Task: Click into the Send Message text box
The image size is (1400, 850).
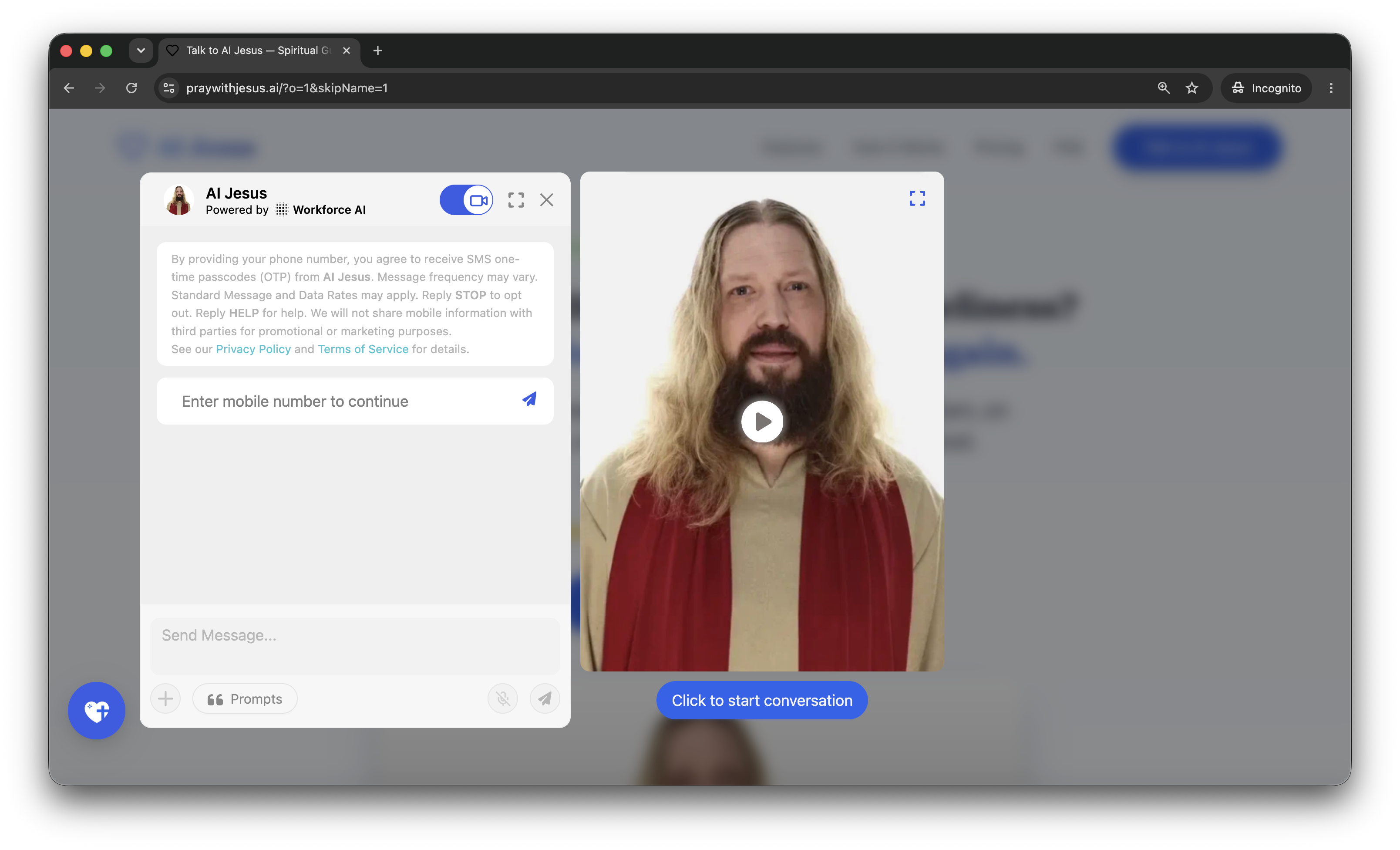Action: (x=355, y=646)
